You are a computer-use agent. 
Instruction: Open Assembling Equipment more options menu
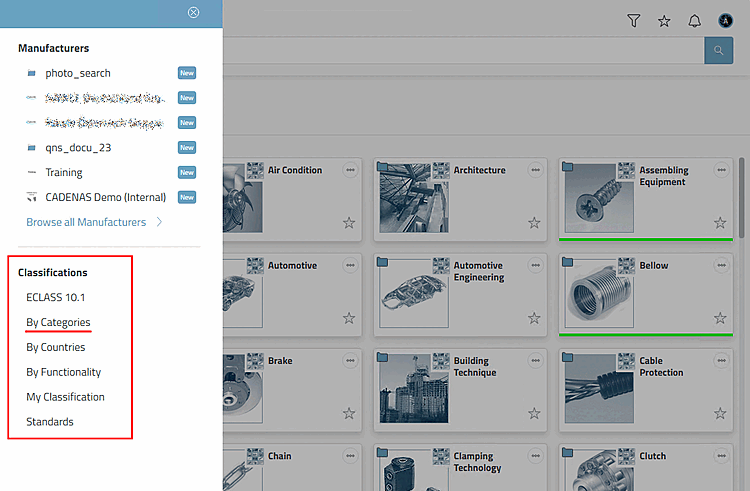pos(721,170)
